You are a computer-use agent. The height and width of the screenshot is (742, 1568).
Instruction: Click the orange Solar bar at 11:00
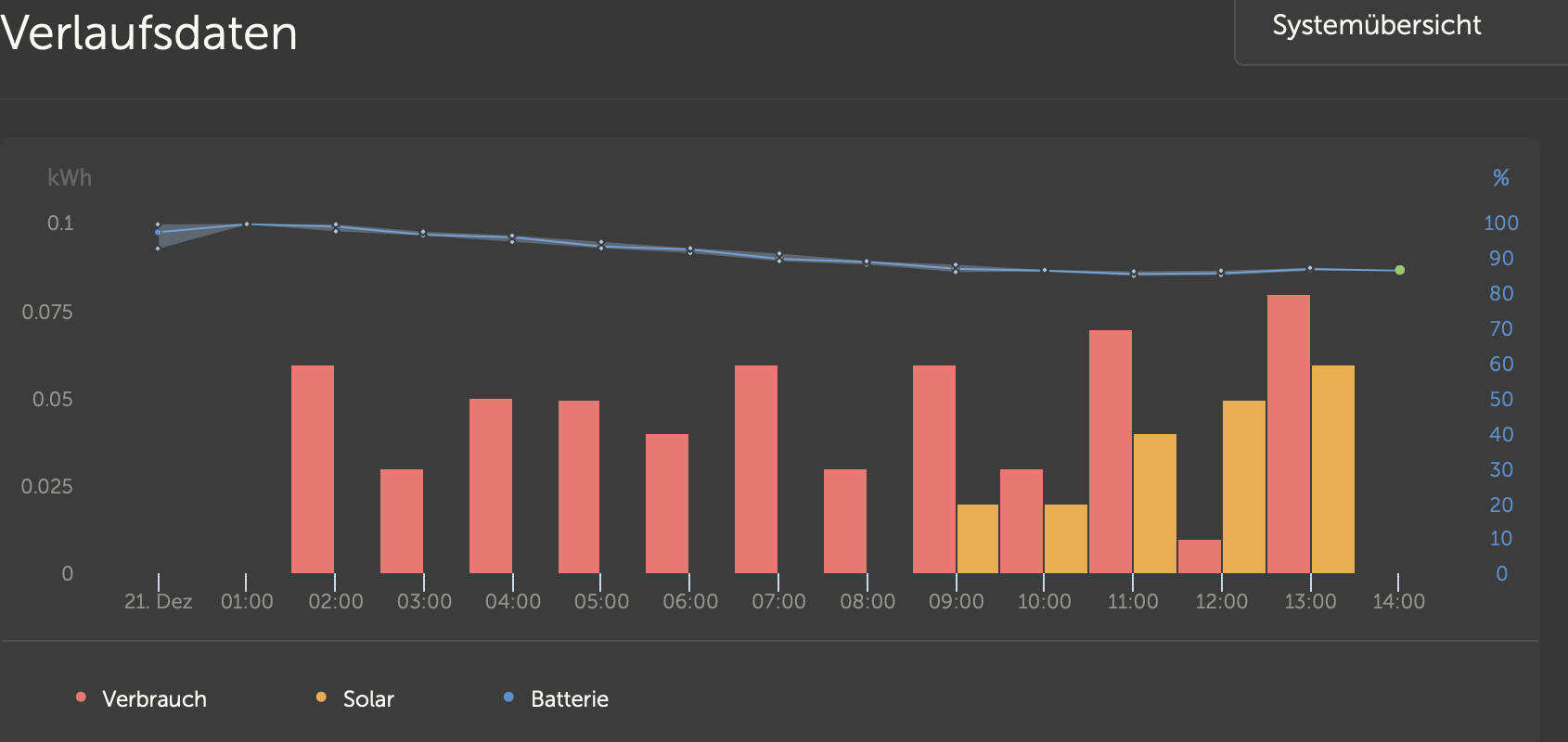coord(1154,504)
